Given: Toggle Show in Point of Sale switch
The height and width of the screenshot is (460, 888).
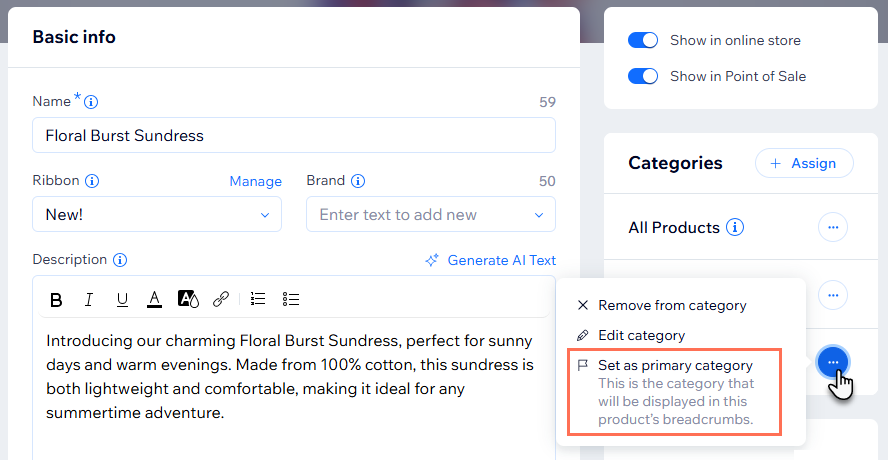Looking at the screenshot, I should 643,76.
